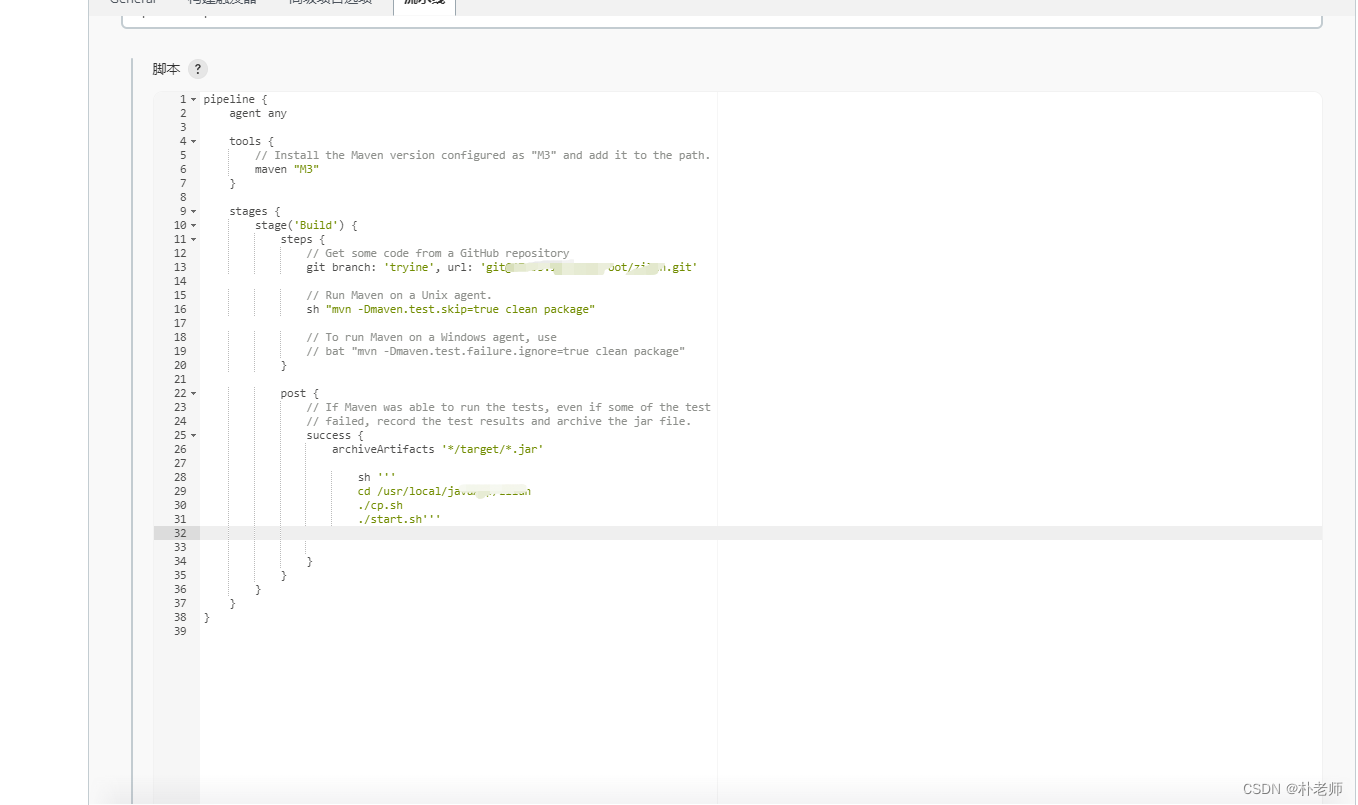Click the cd /usr/local/java line
The width and height of the screenshot is (1358, 805).
[x=445, y=491]
